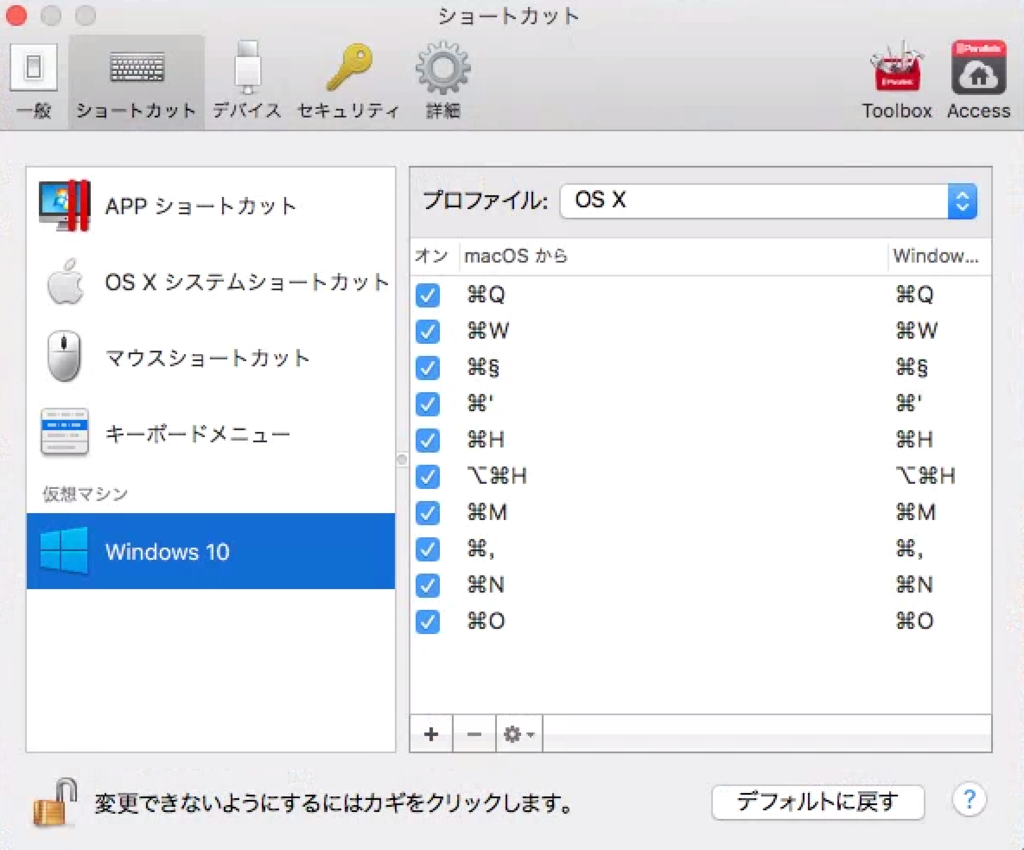This screenshot has height=850, width=1024.
Task: Select the ⌘Q macOS shortcut cell
Action: pos(487,295)
